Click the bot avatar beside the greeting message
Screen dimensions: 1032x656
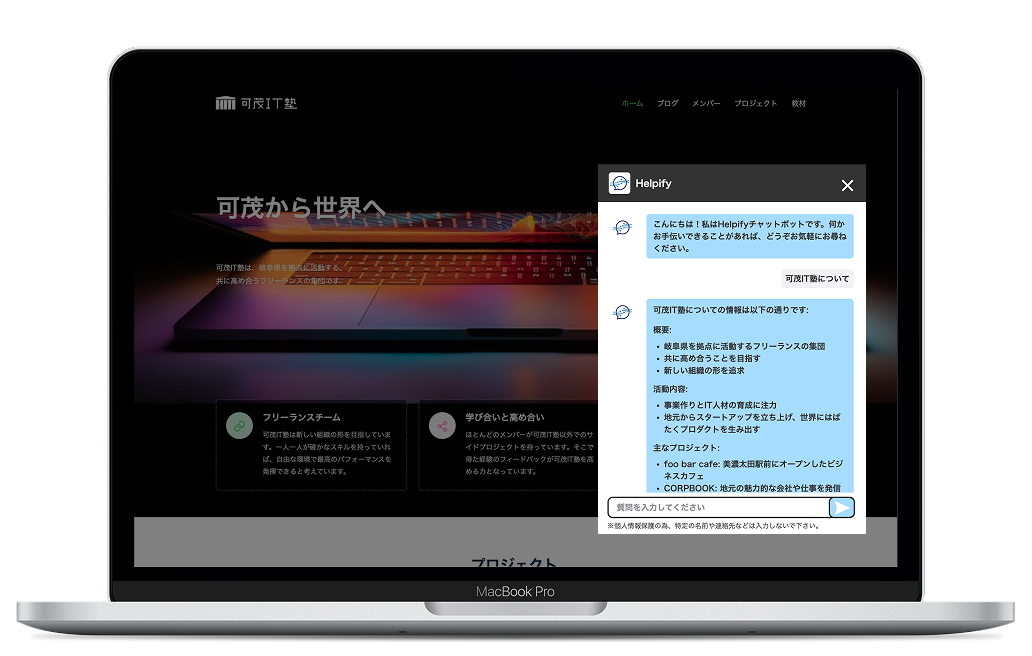[x=622, y=228]
